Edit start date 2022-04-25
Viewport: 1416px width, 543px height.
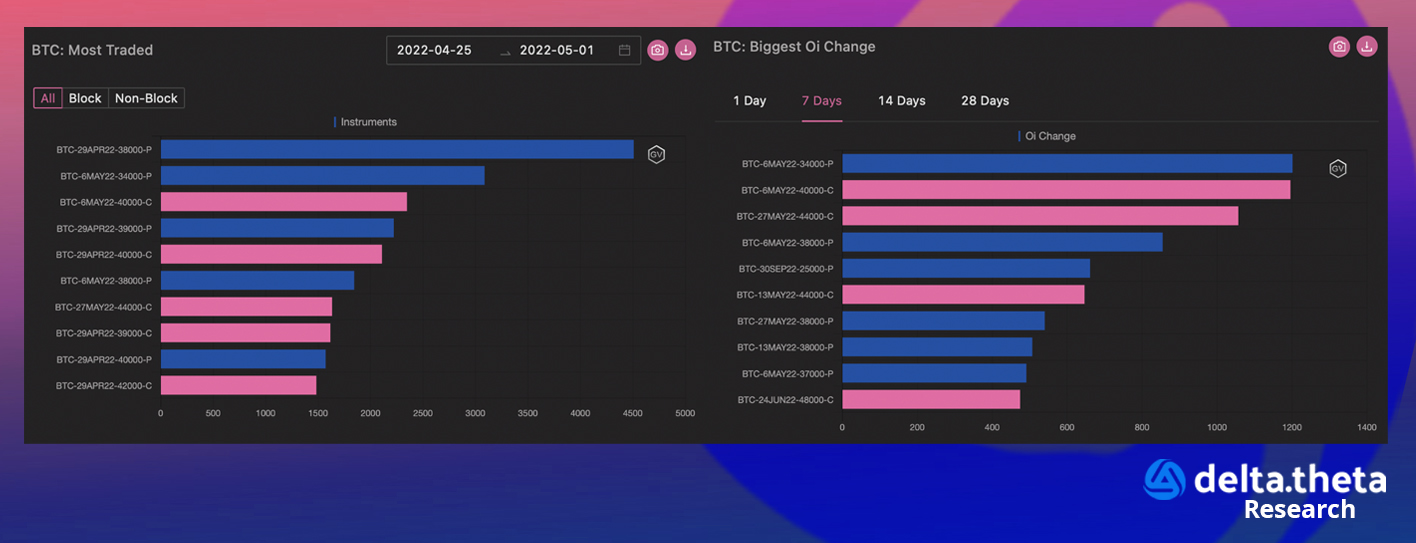434,50
